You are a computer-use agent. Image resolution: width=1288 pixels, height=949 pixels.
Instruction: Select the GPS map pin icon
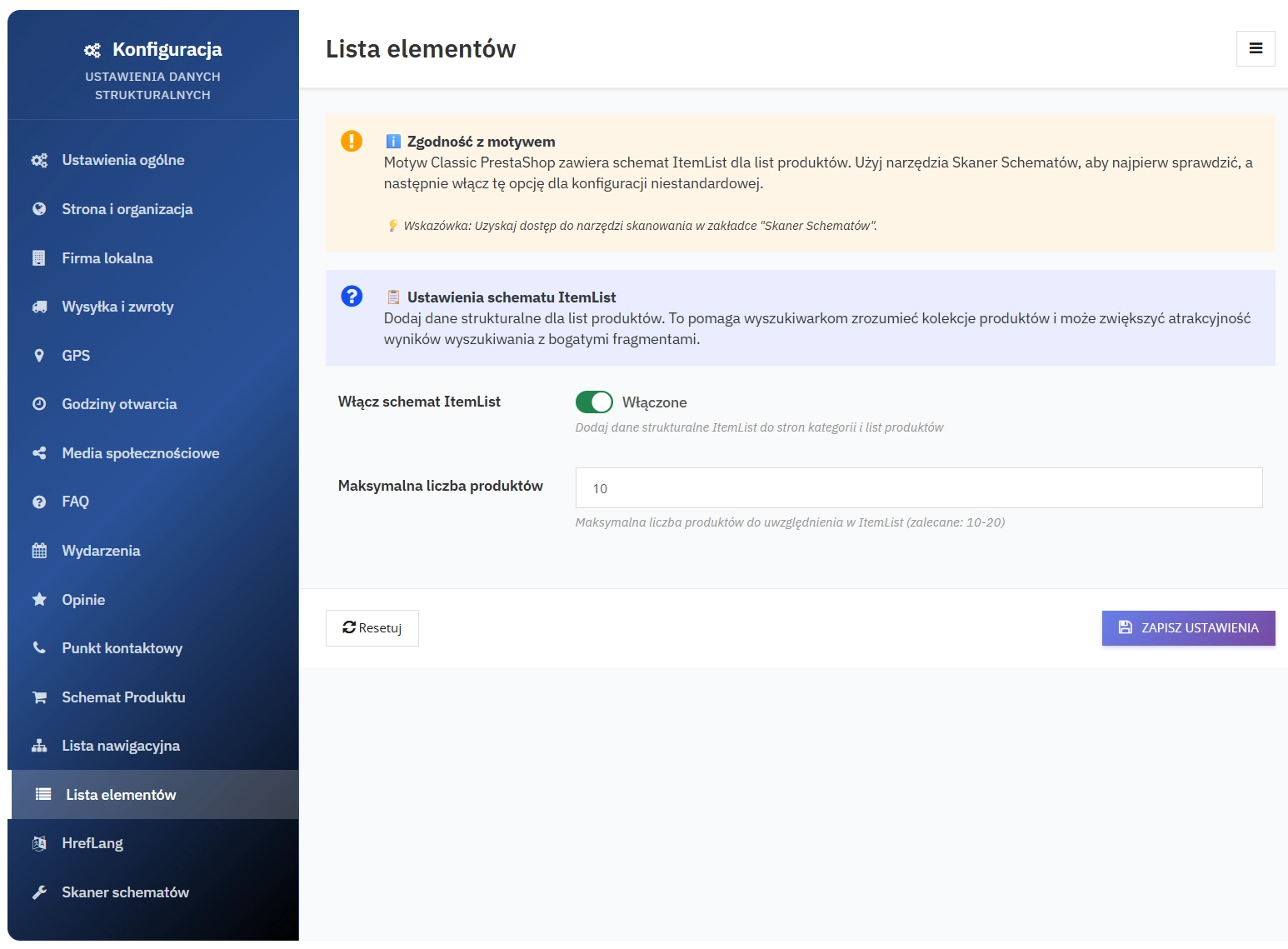click(x=38, y=355)
